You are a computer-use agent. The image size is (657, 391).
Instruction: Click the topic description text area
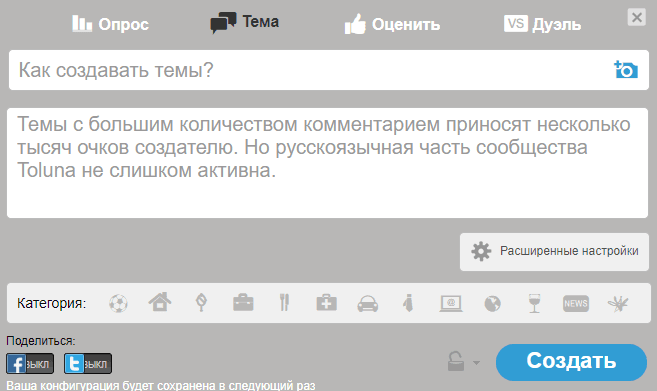pyautogui.click(x=327, y=163)
